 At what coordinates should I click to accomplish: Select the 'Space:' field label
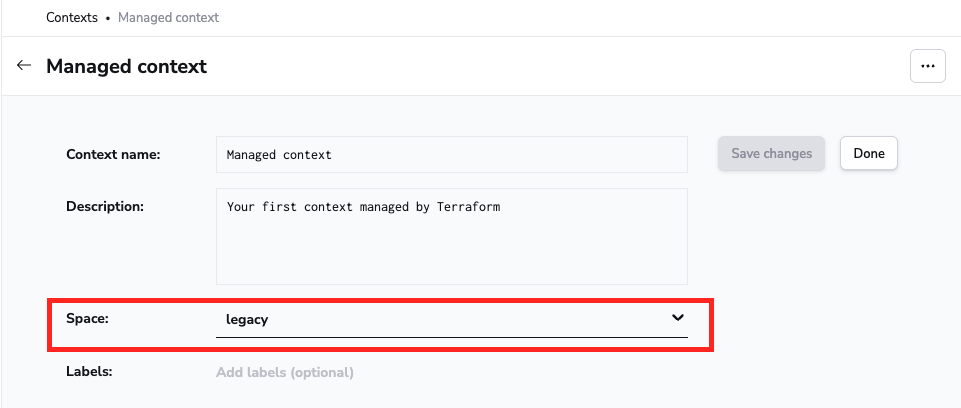(x=87, y=319)
